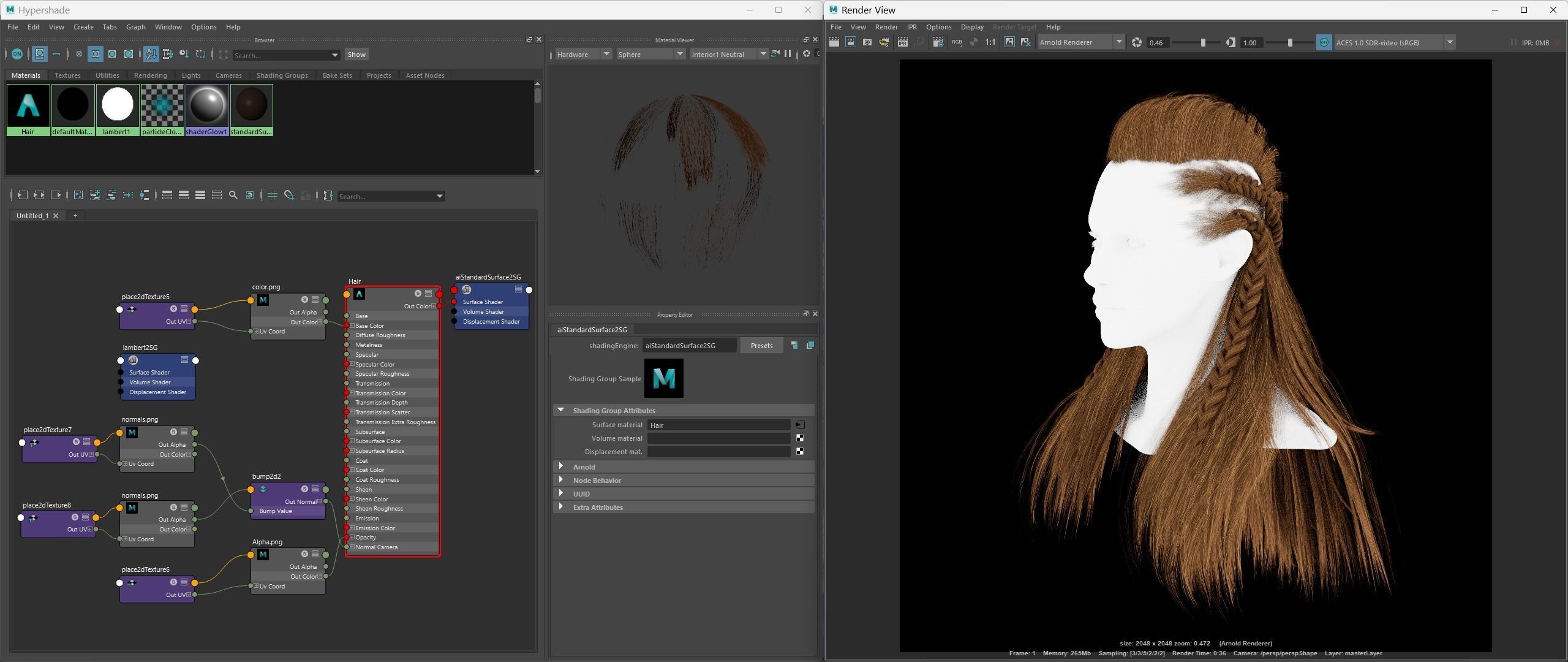Toggle grid visibility in node editor

tap(273, 195)
